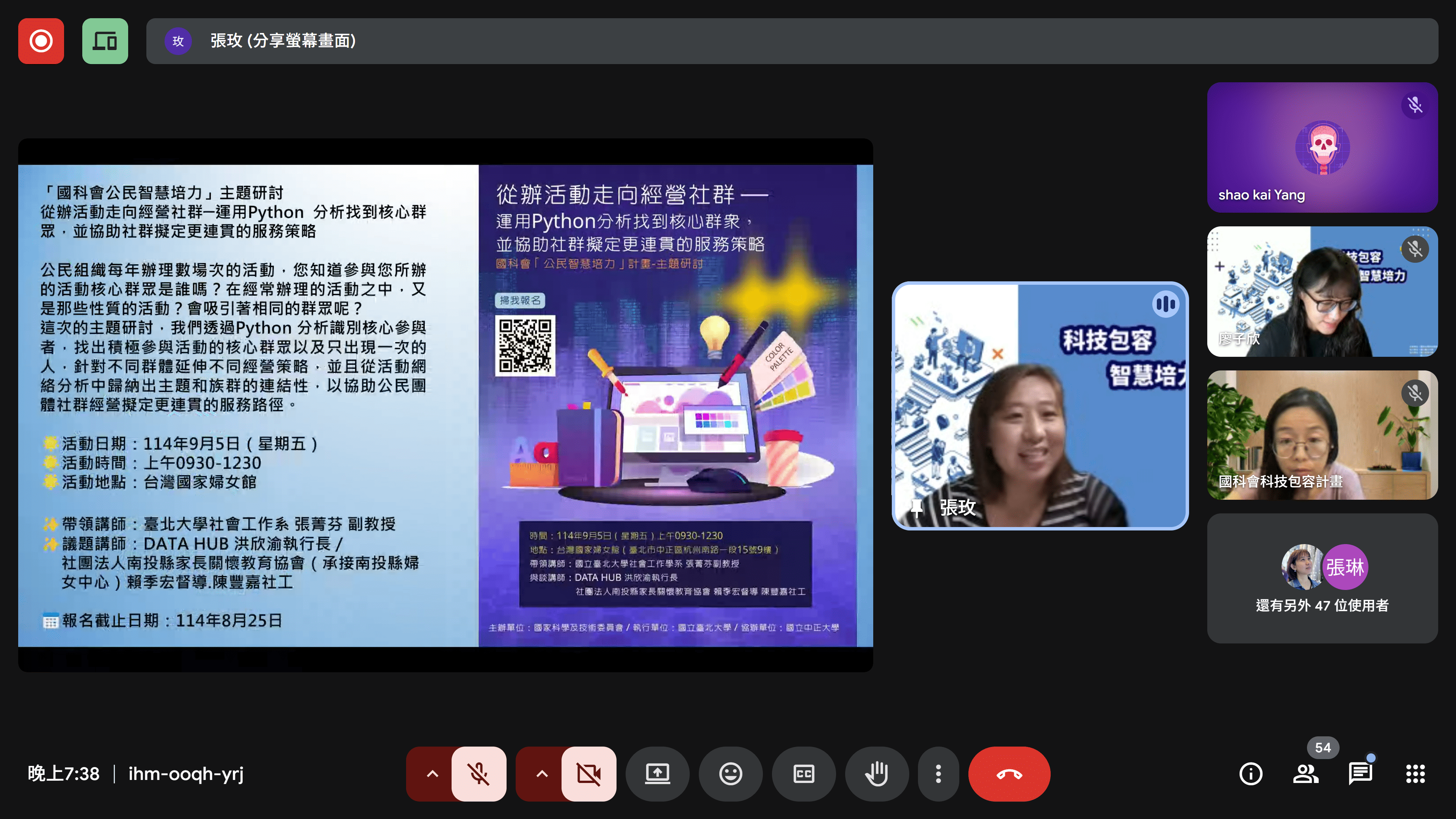Select the 國科會科技包容計畫 video tile
Screen dimensions: 1456x819
point(1322,435)
